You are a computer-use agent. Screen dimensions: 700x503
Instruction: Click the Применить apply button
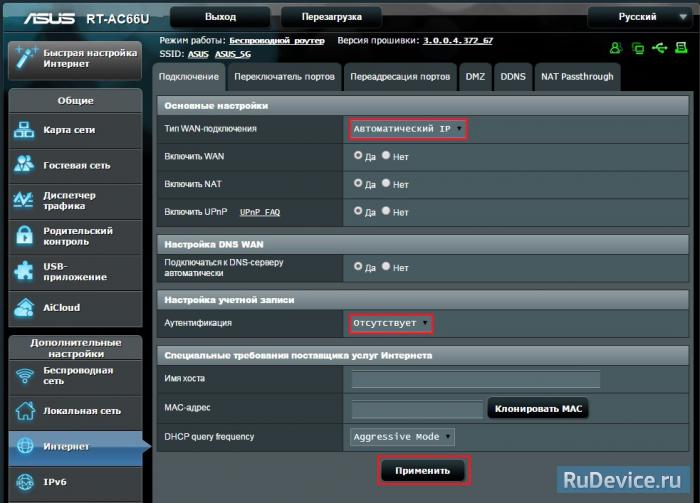(x=423, y=470)
